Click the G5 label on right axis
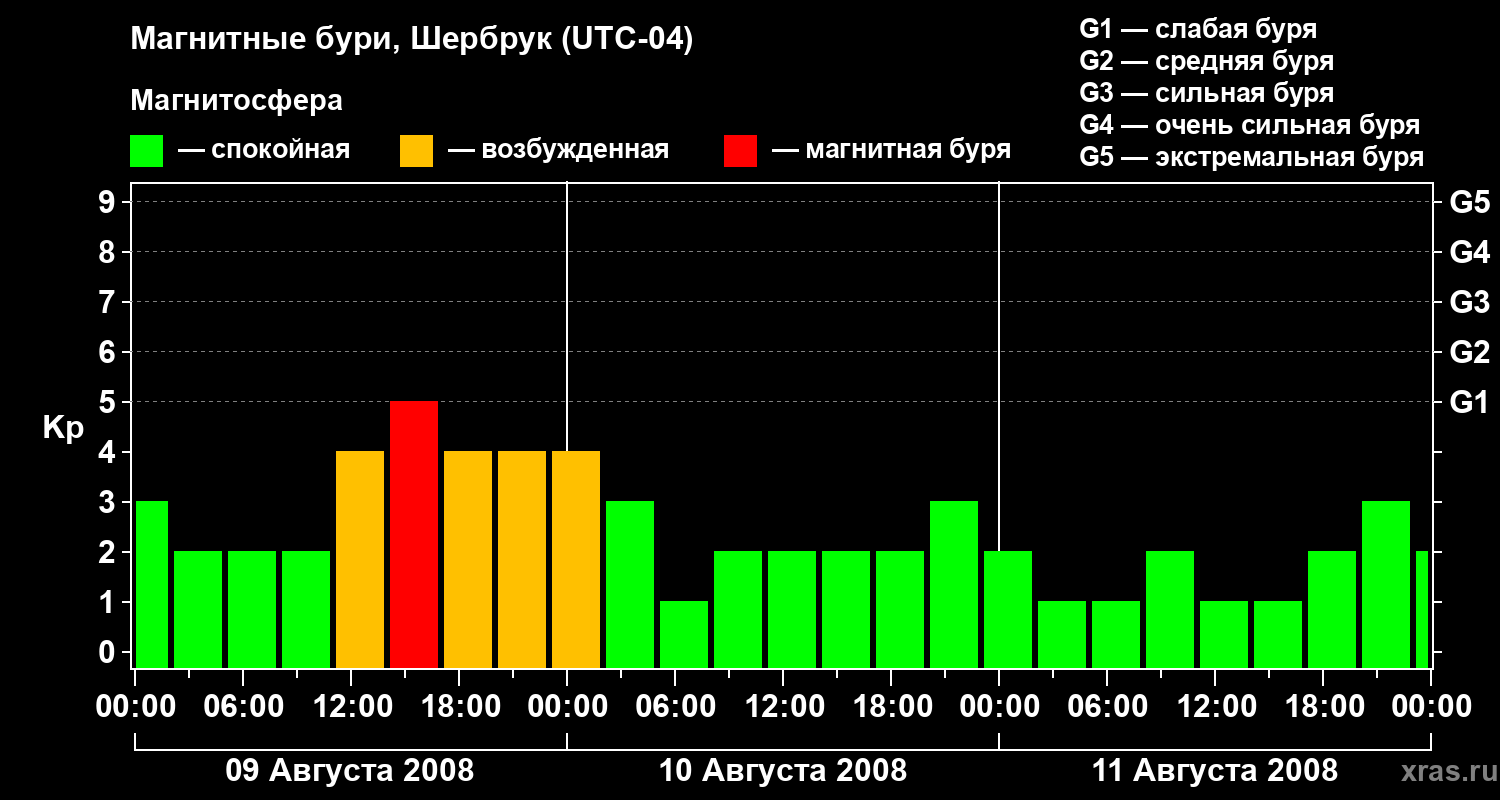 (1469, 203)
